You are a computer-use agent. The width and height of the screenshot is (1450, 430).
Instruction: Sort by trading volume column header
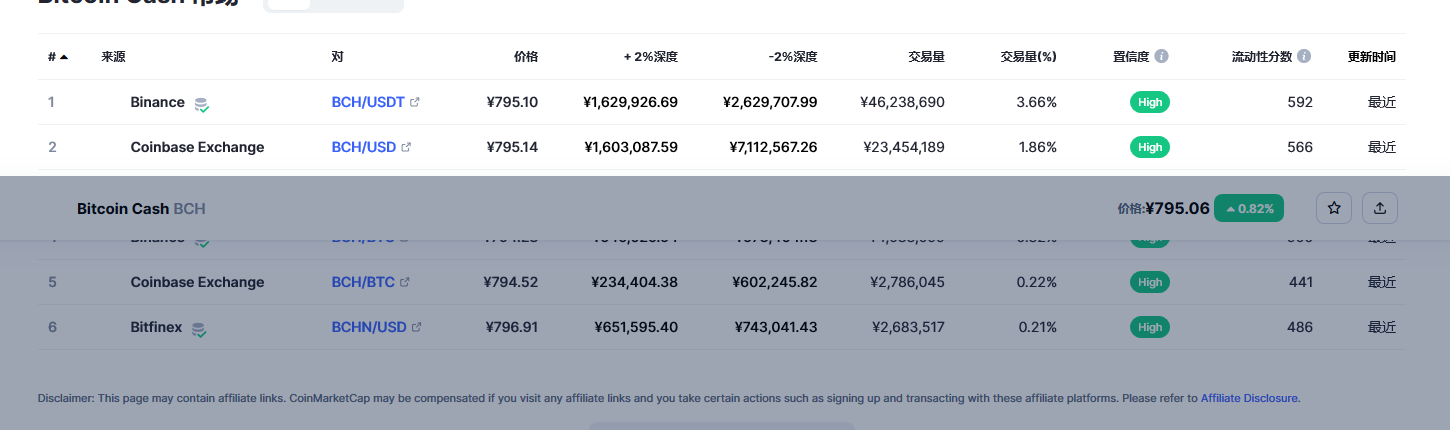[926, 57]
